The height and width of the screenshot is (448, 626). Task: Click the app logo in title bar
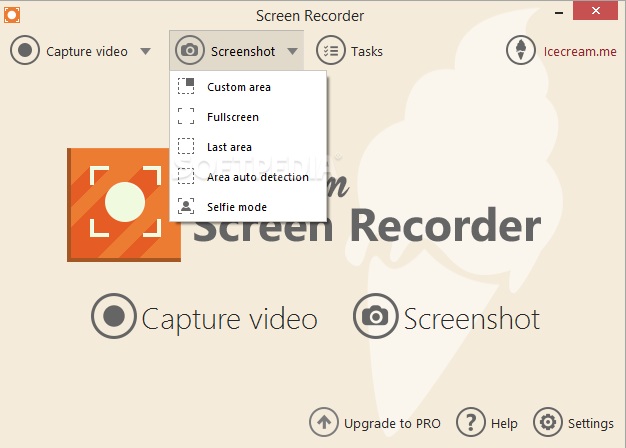12,15
